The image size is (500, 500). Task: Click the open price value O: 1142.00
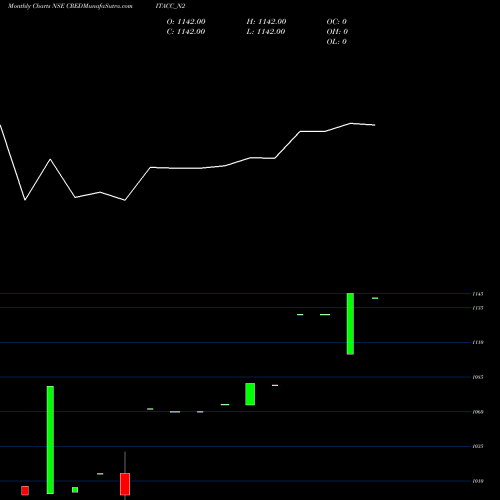pos(186,22)
